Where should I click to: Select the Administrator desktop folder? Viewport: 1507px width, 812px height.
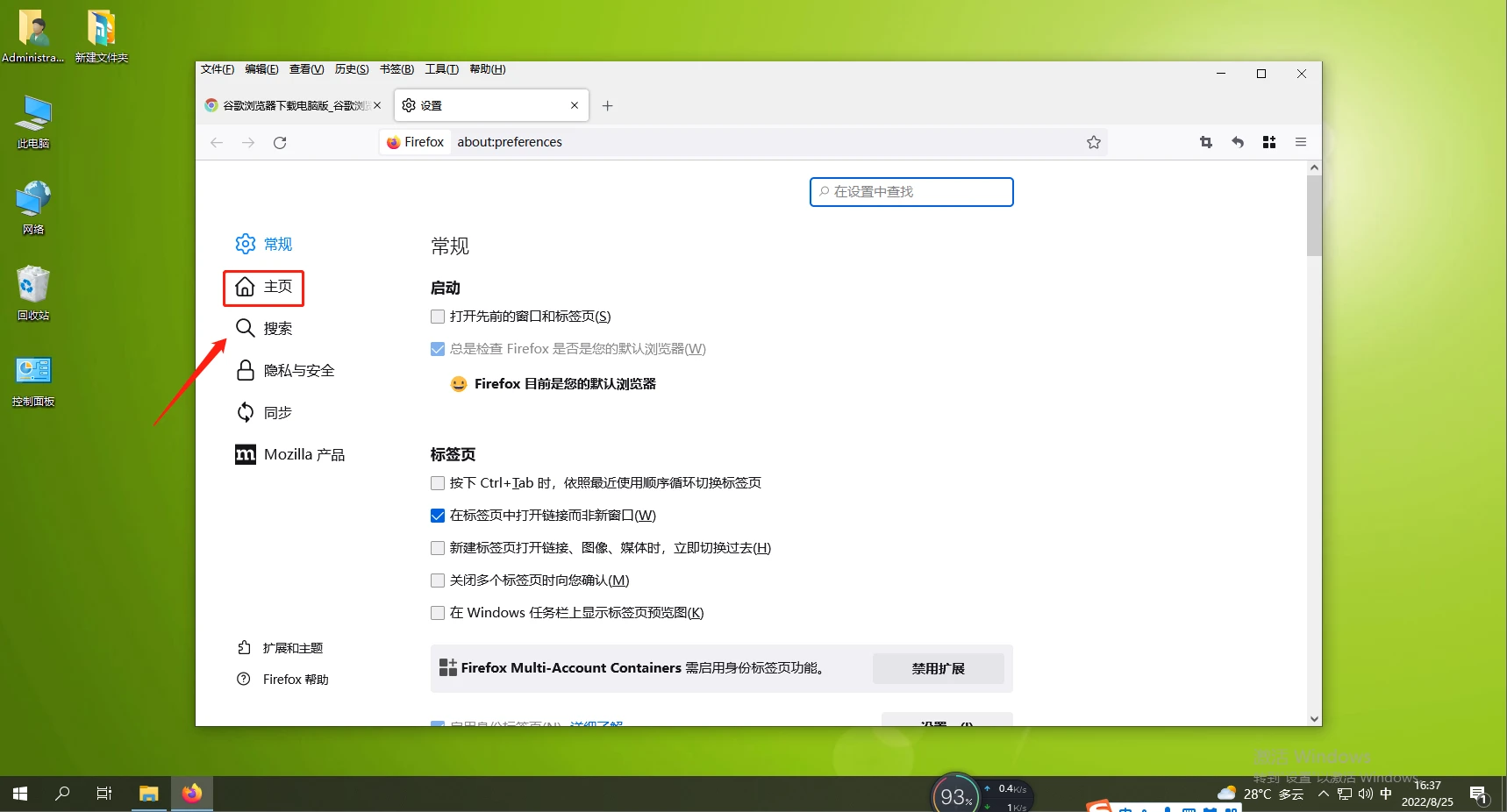pyautogui.click(x=33, y=36)
